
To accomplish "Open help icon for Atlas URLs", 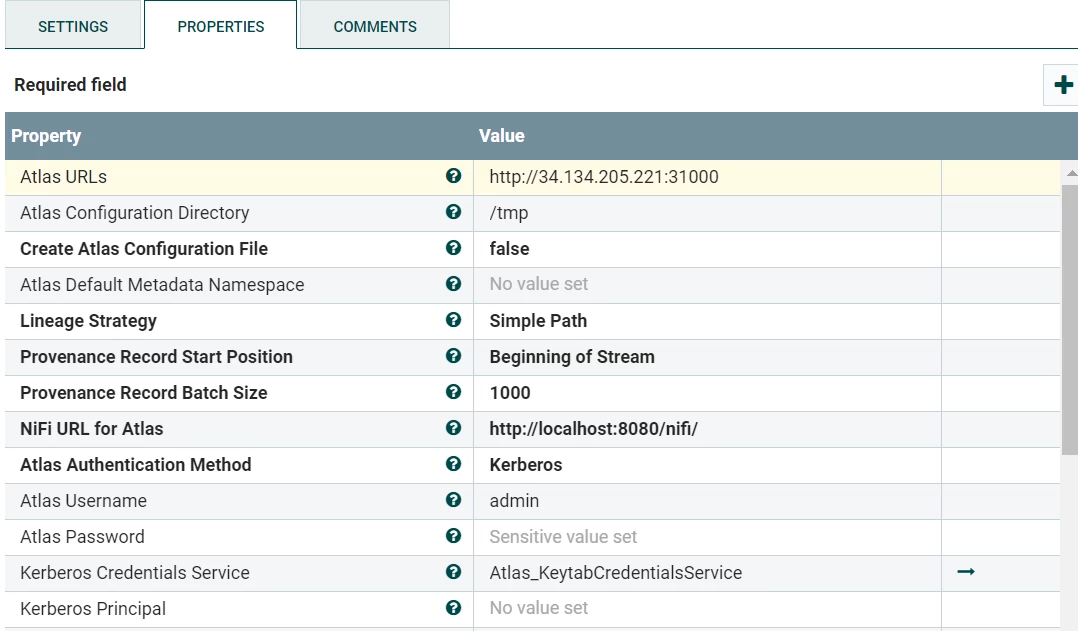I will (x=453, y=176).
